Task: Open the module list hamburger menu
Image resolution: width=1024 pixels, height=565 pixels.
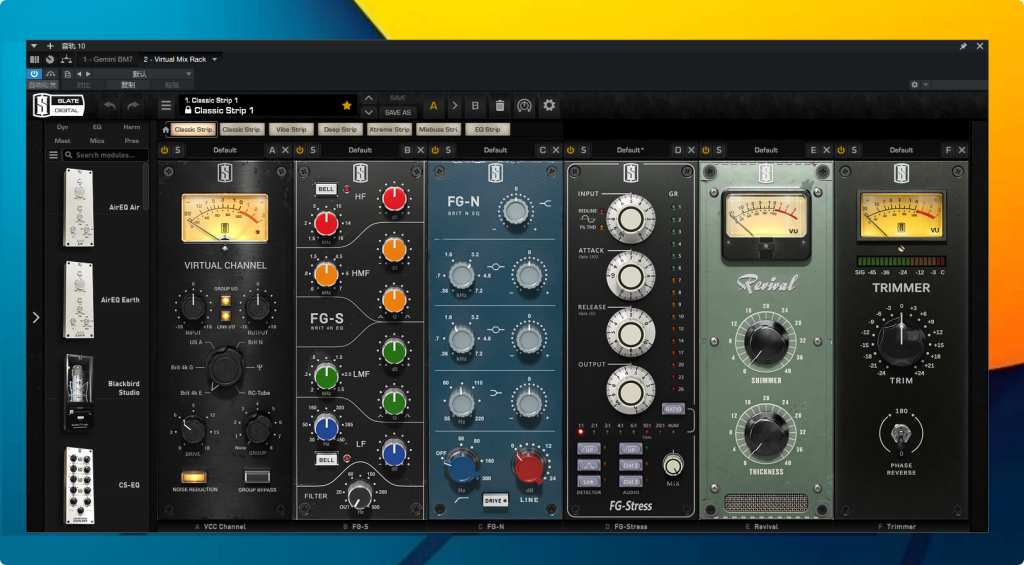Action: [x=54, y=155]
